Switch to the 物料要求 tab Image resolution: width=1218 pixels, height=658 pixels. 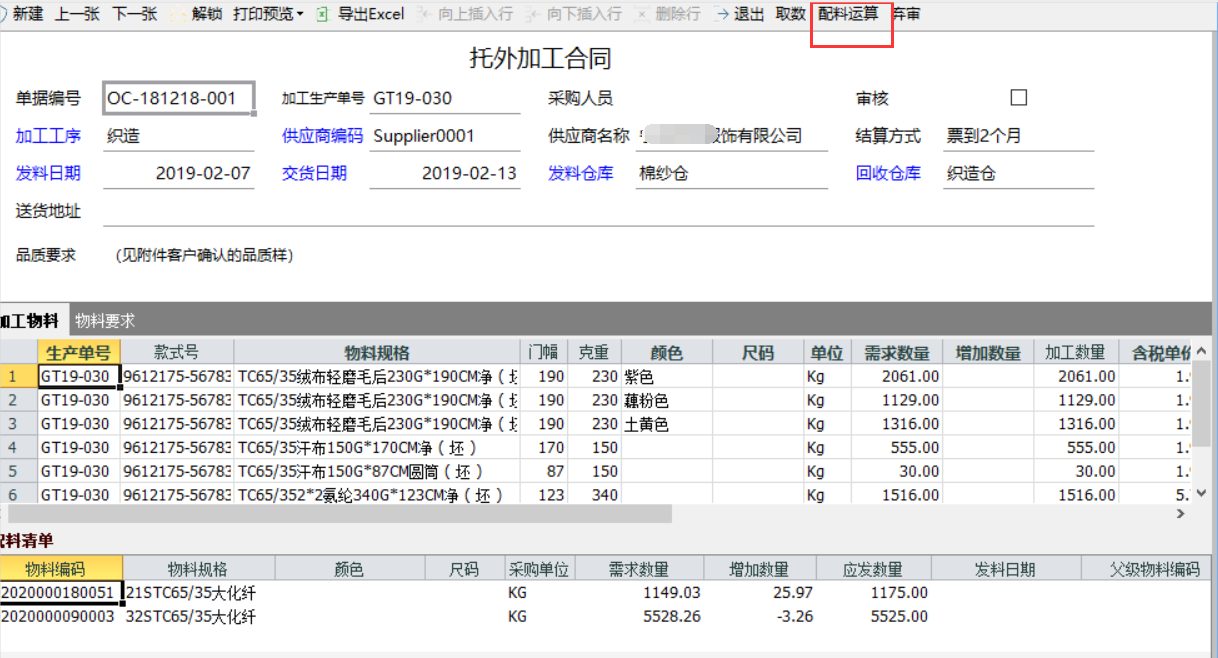click(x=105, y=321)
